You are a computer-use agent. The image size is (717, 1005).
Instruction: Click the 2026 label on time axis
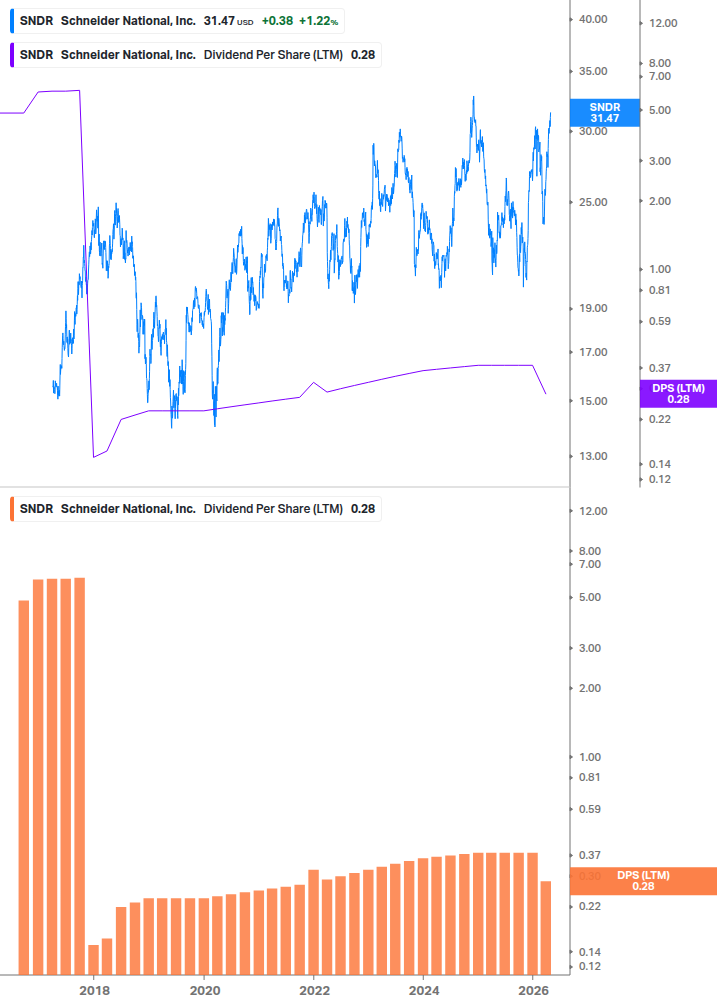534,990
